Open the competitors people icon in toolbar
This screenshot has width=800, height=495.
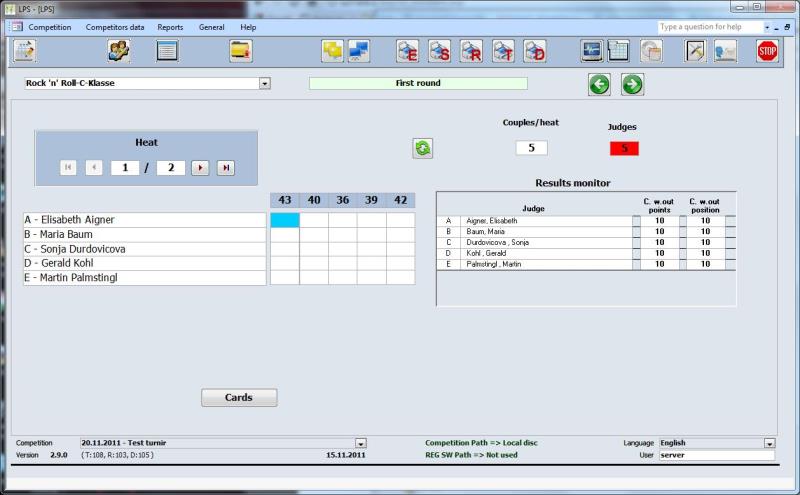coord(119,51)
